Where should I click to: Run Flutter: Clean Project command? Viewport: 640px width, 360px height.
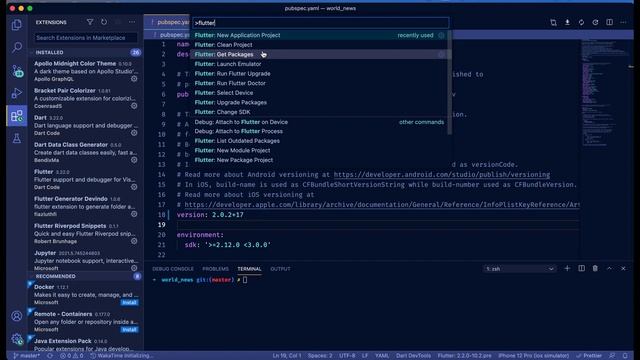coord(320,45)
